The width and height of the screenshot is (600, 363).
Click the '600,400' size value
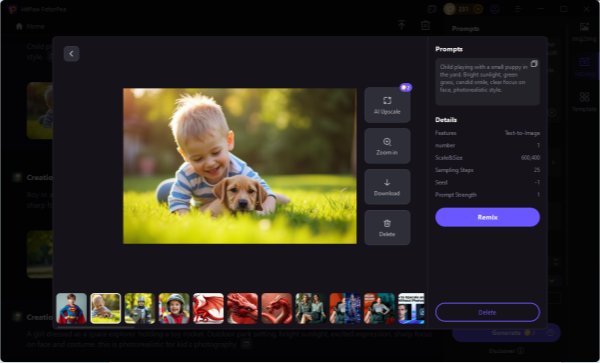(530, 158)
